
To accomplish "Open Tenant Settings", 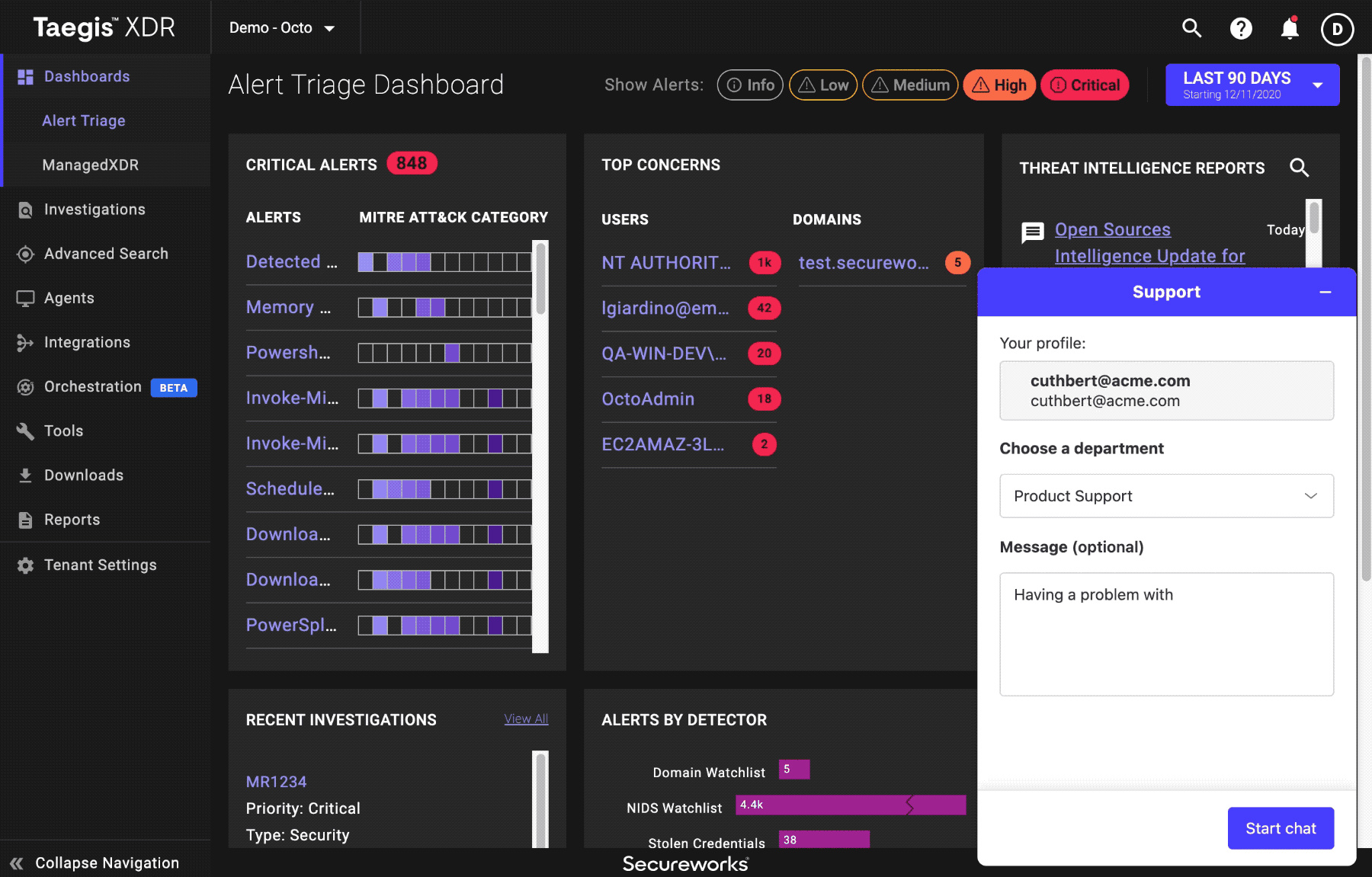I will pos(100,565).
